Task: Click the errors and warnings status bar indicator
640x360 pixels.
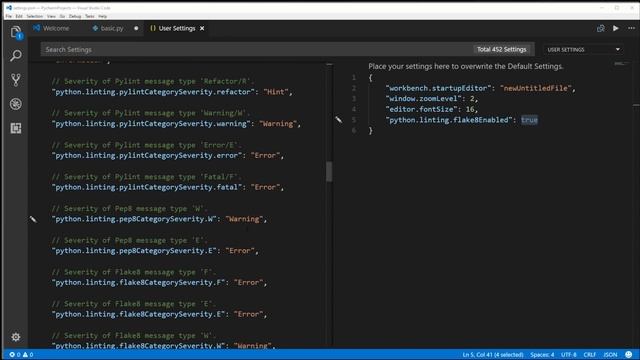Action: click(21, 354)
